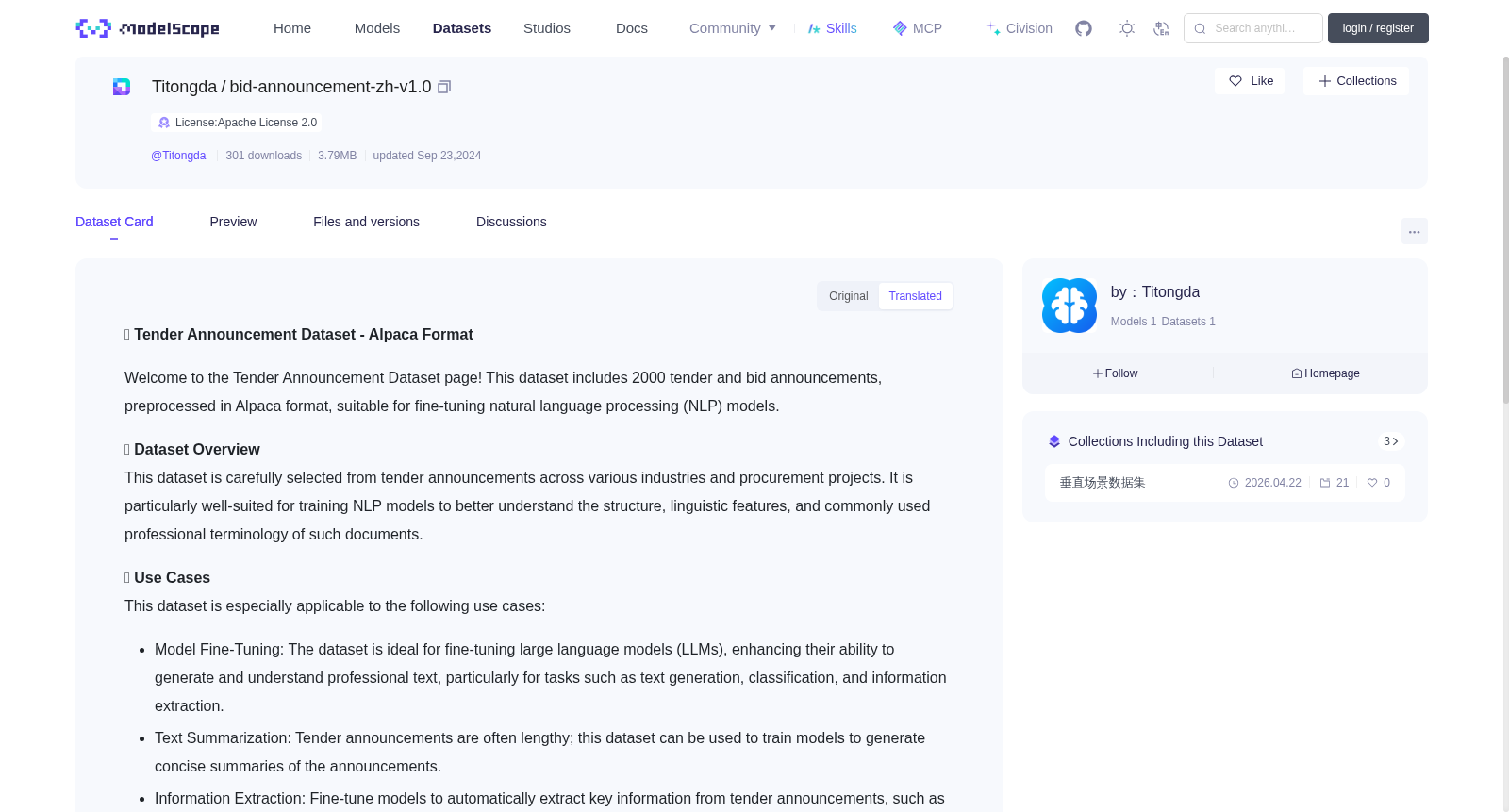Click the login / register button

(x=1378, y=28)
